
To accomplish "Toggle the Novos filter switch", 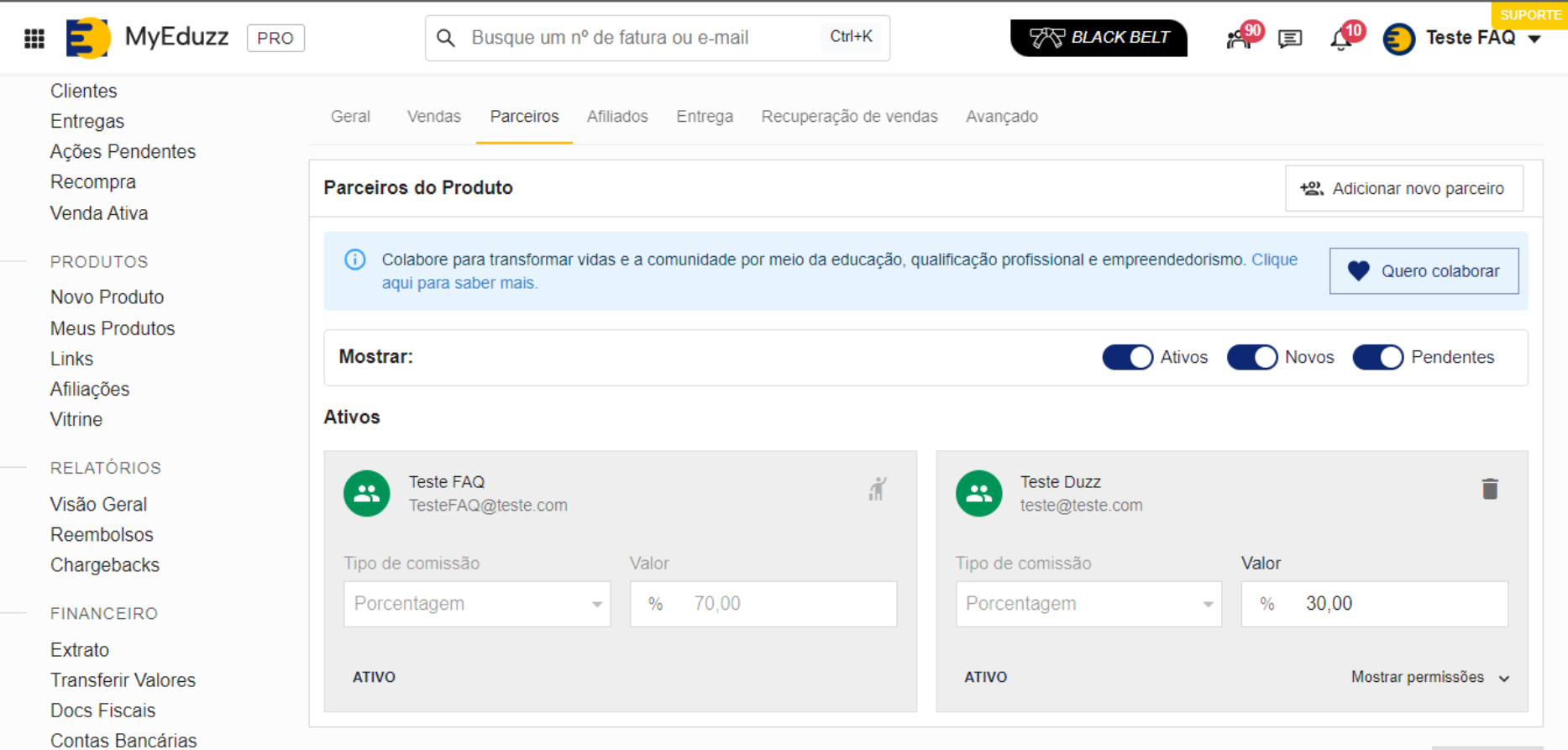I will 1251,357.
